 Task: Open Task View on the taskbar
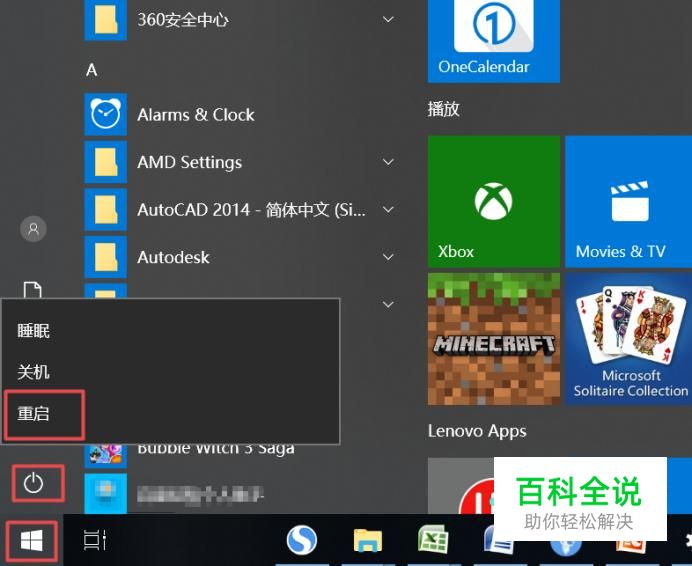tap(95, 540)
